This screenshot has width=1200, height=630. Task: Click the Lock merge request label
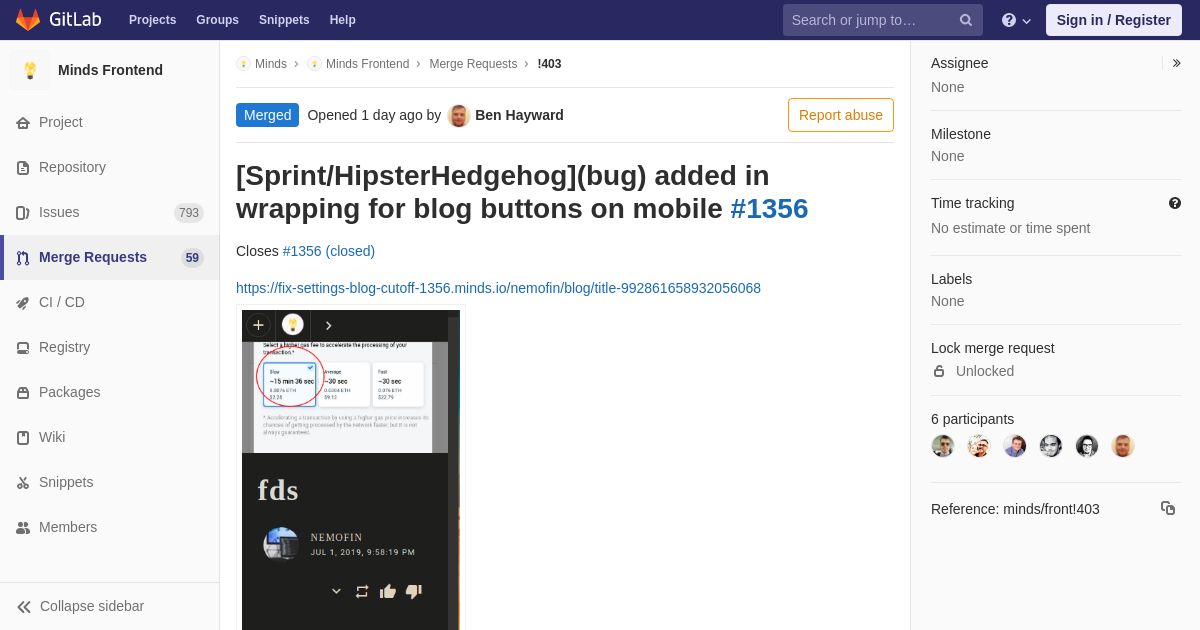click(993, 348)
